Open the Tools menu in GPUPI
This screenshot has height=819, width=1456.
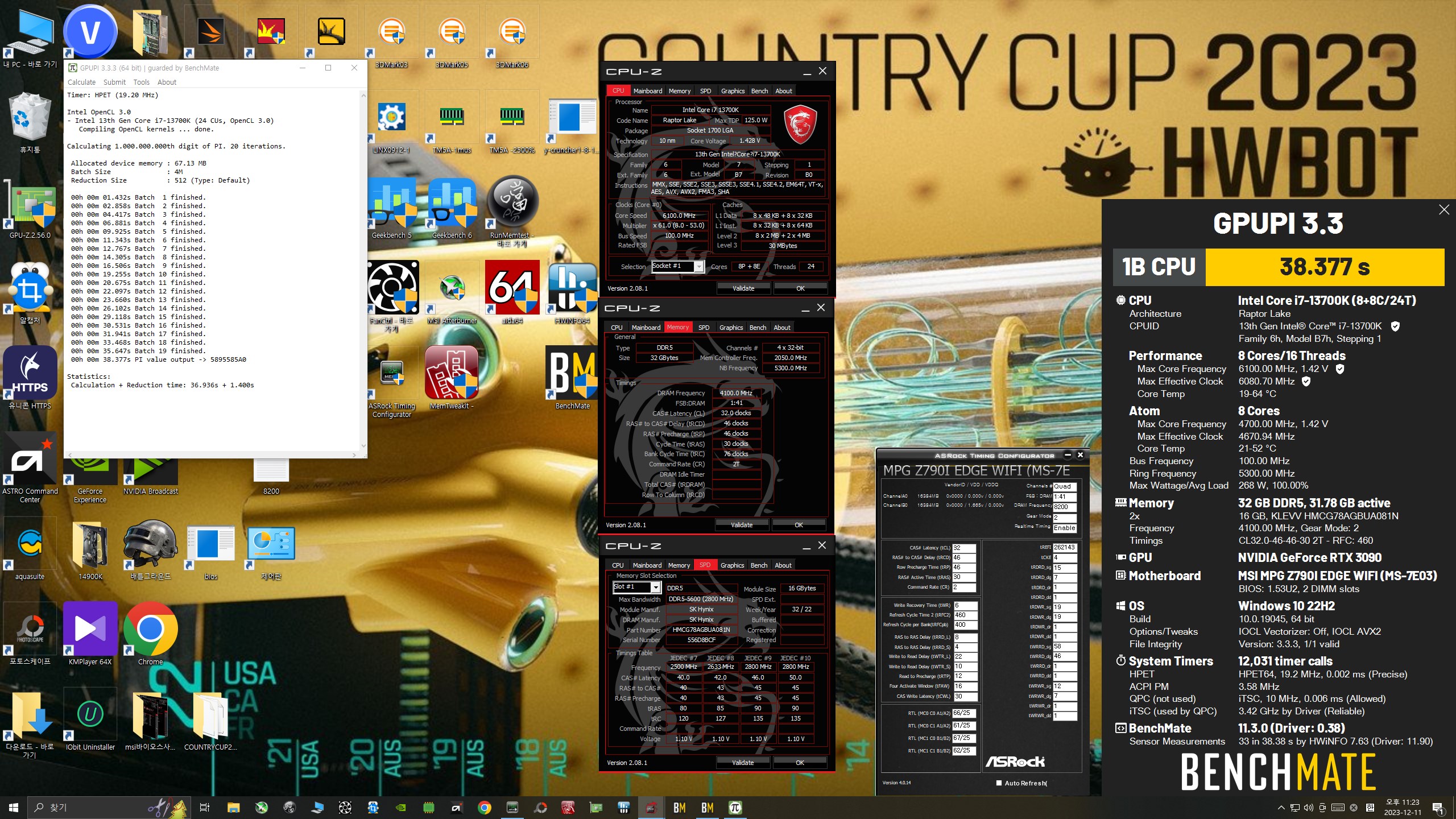[x=141, y=82]
